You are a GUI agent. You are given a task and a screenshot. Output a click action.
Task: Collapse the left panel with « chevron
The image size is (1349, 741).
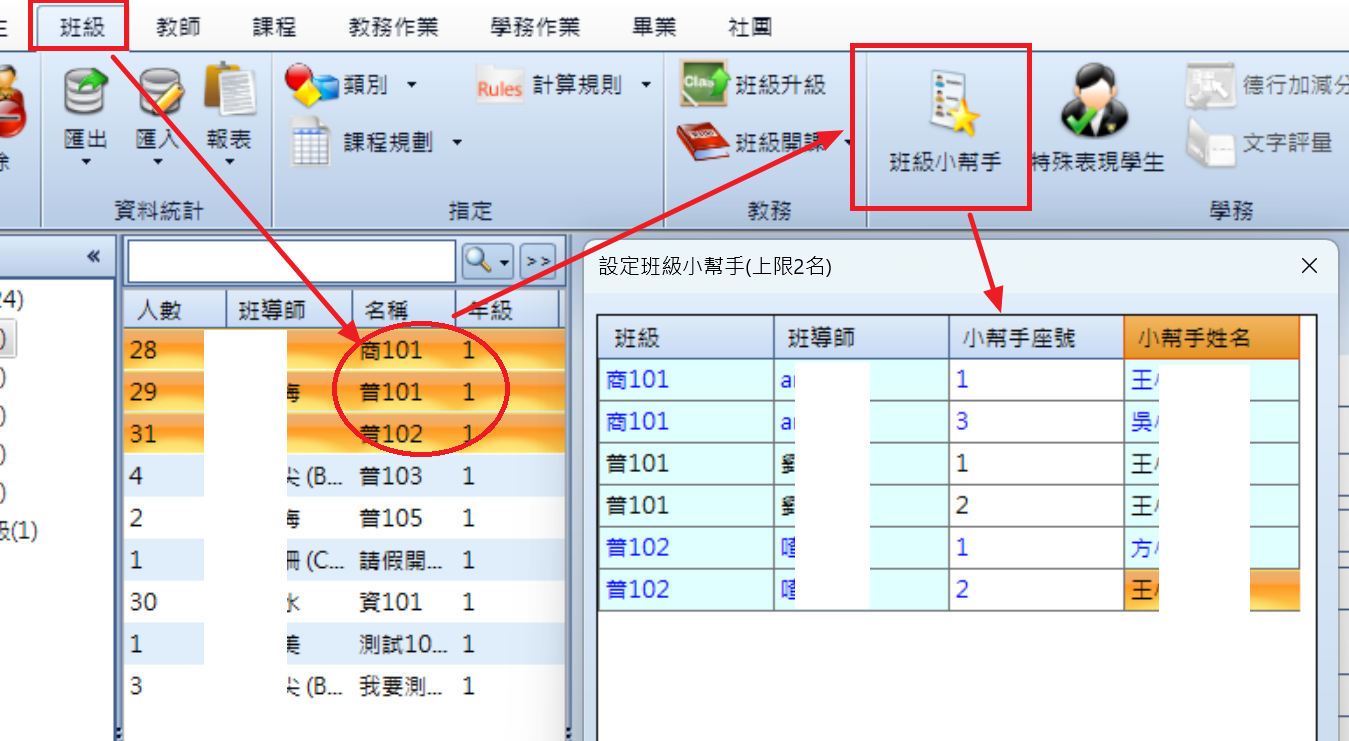(94, 258)
